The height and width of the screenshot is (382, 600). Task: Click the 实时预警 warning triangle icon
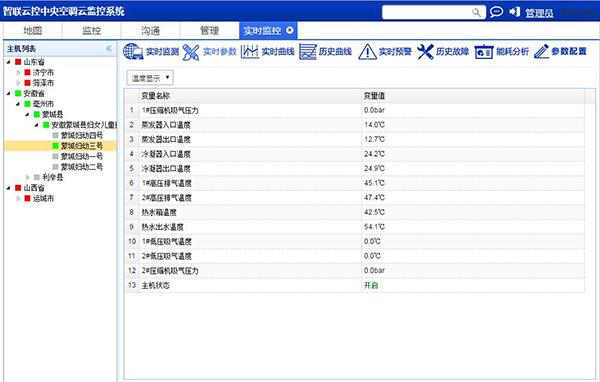(367, 52)
